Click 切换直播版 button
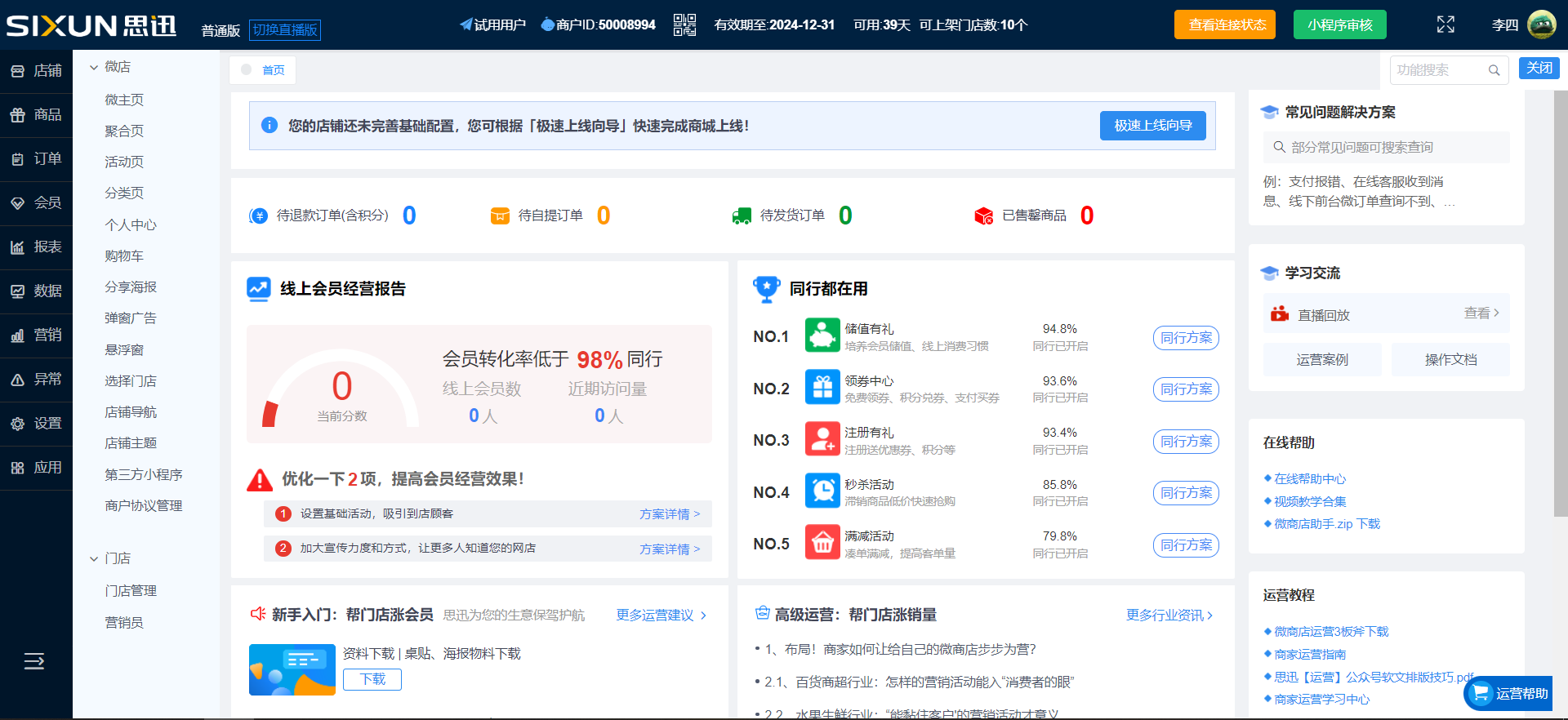 pyautogui.click(x=285, y=30)
